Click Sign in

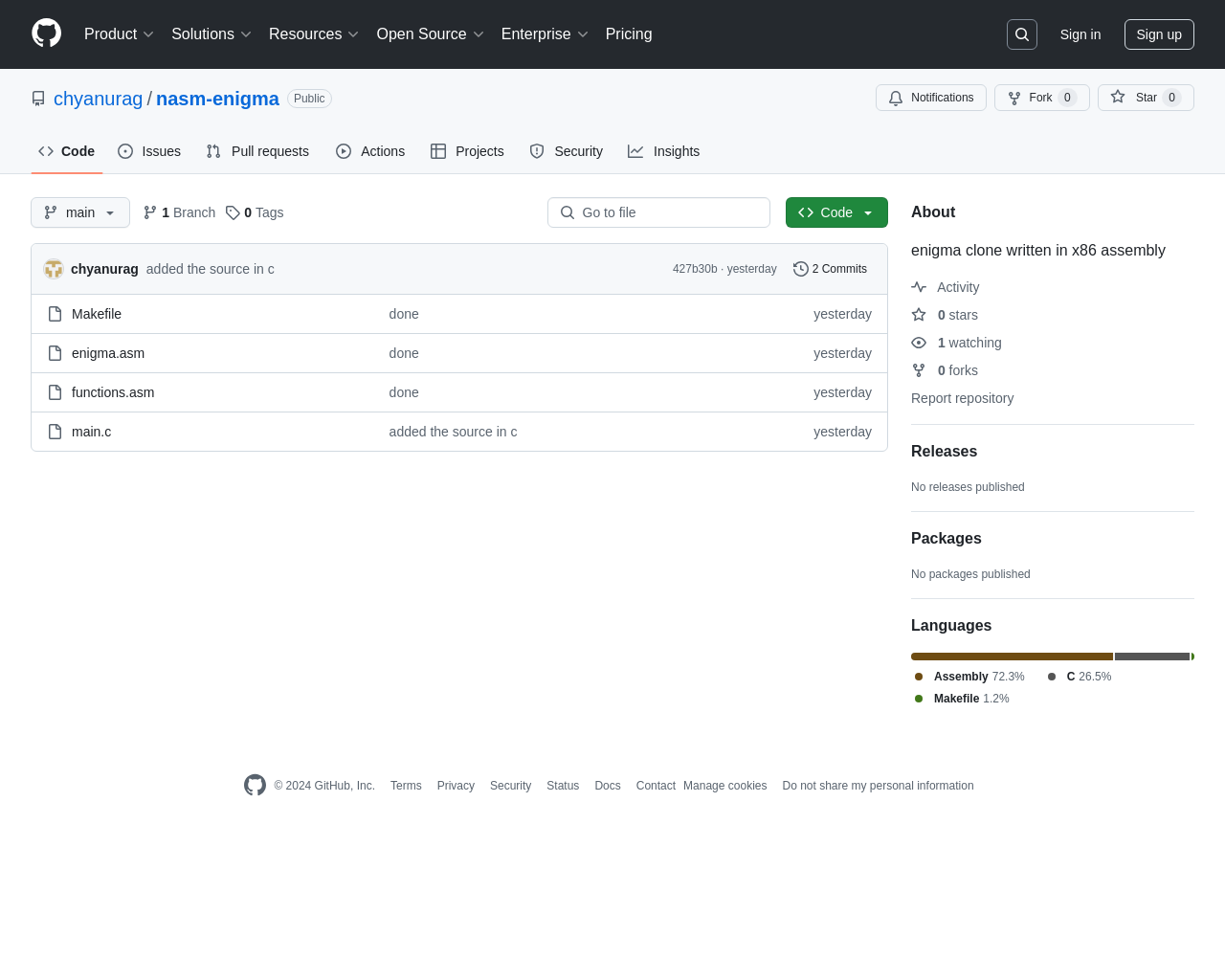pyautogui.click(x=1080, y=34)
